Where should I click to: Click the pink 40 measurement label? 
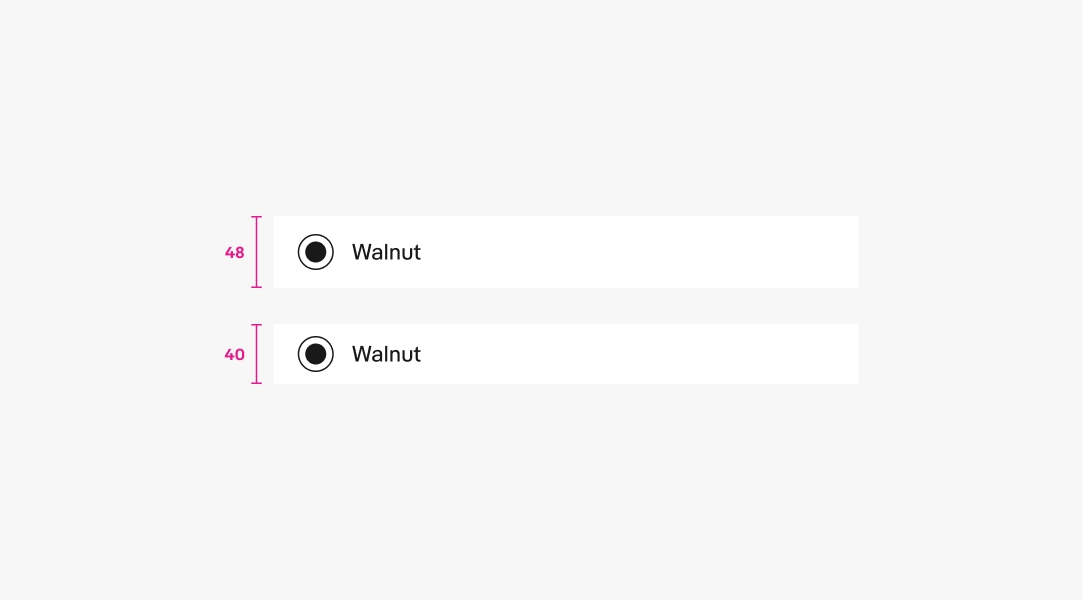coord(234,354)
